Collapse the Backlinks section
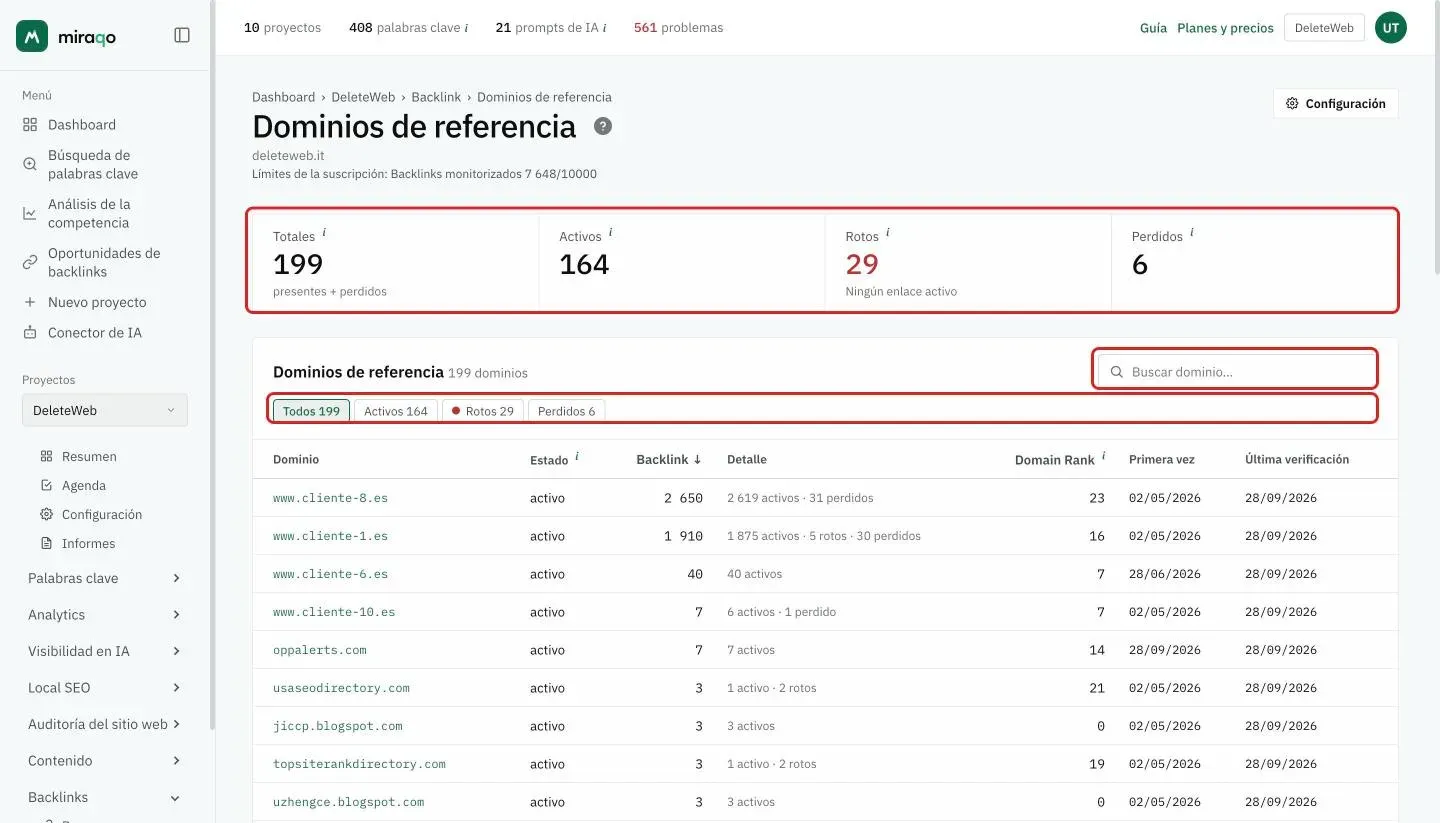The width and height of the screenshot is (1440, 823). coord(105,797)
